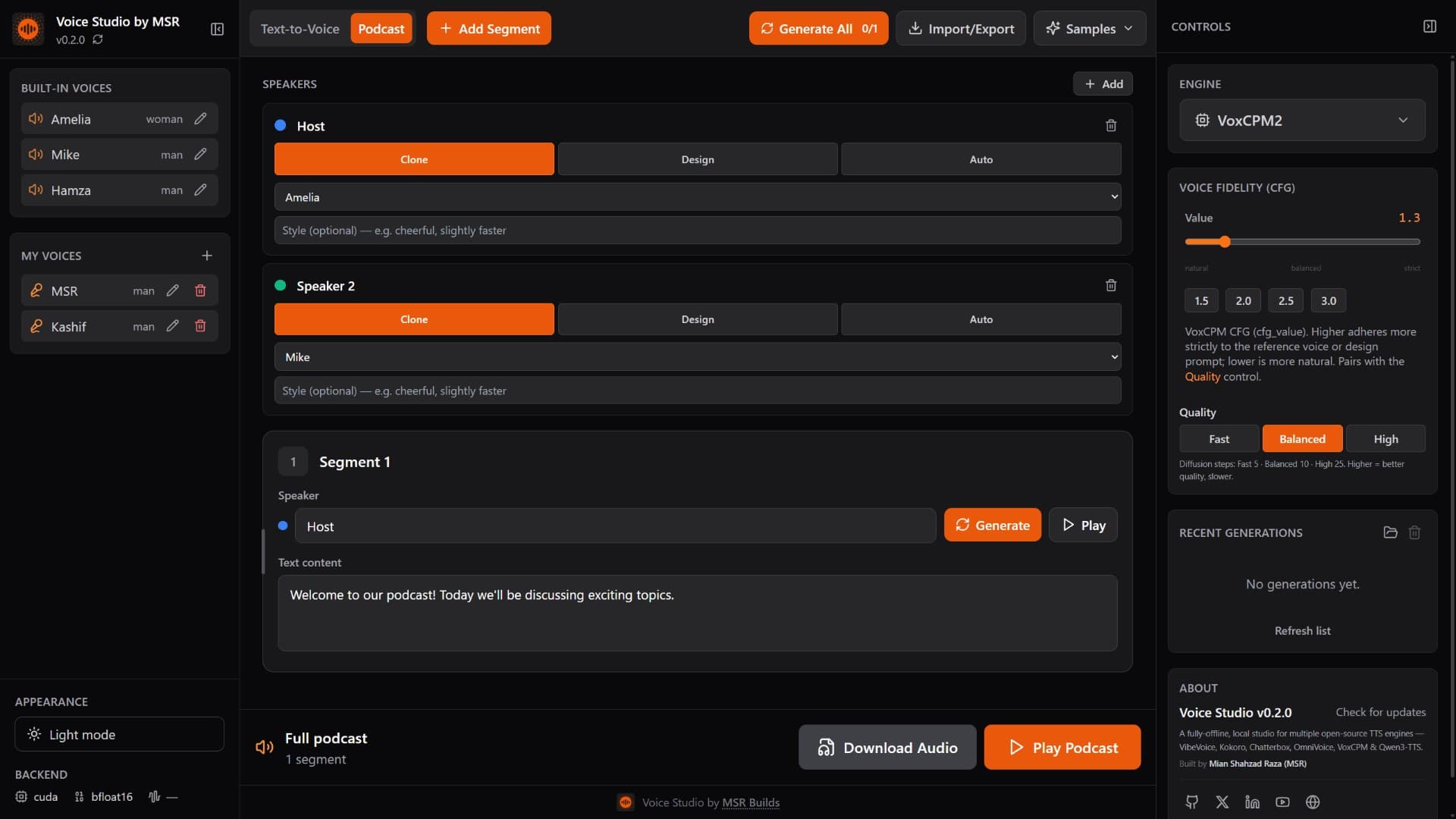1456x819 pixels.
Task: Select Fast quality option
Action: coord(1219,439)
